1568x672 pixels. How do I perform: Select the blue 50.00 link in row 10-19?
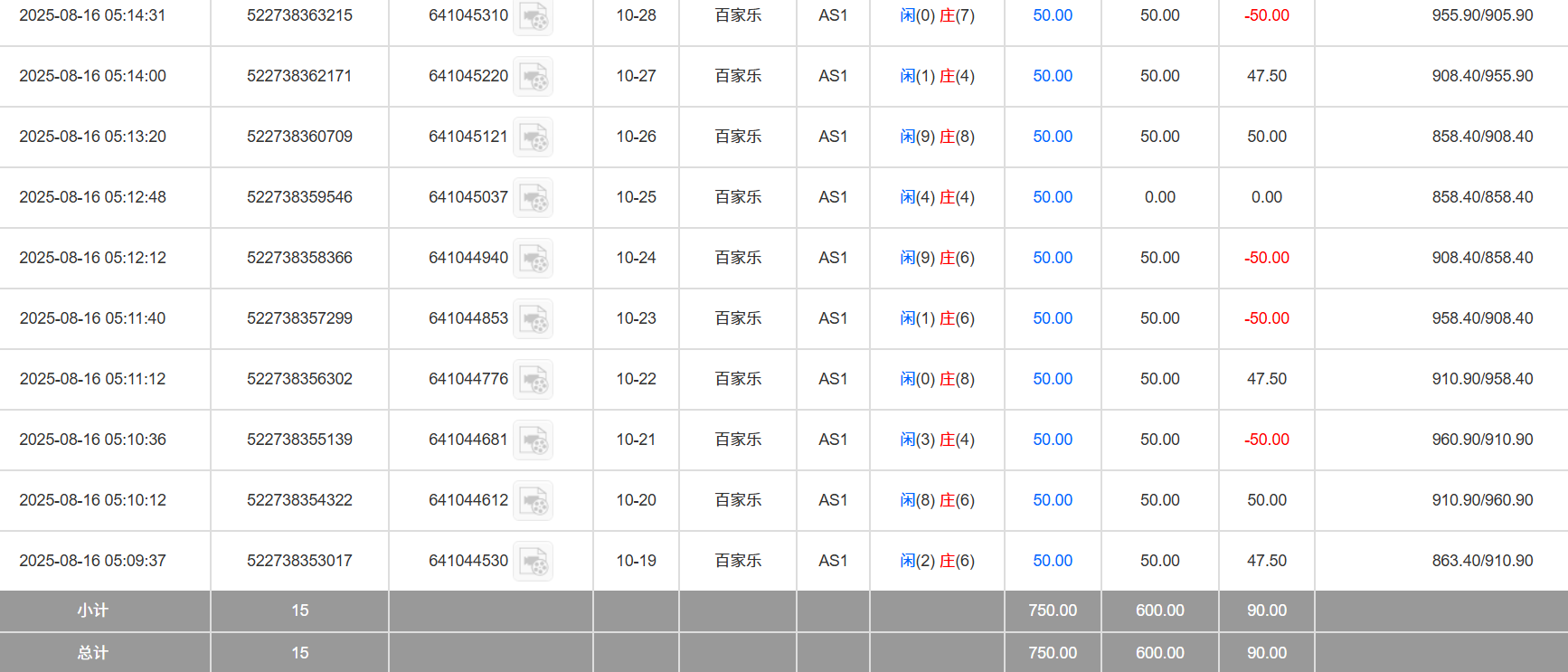click(1053, 561)
